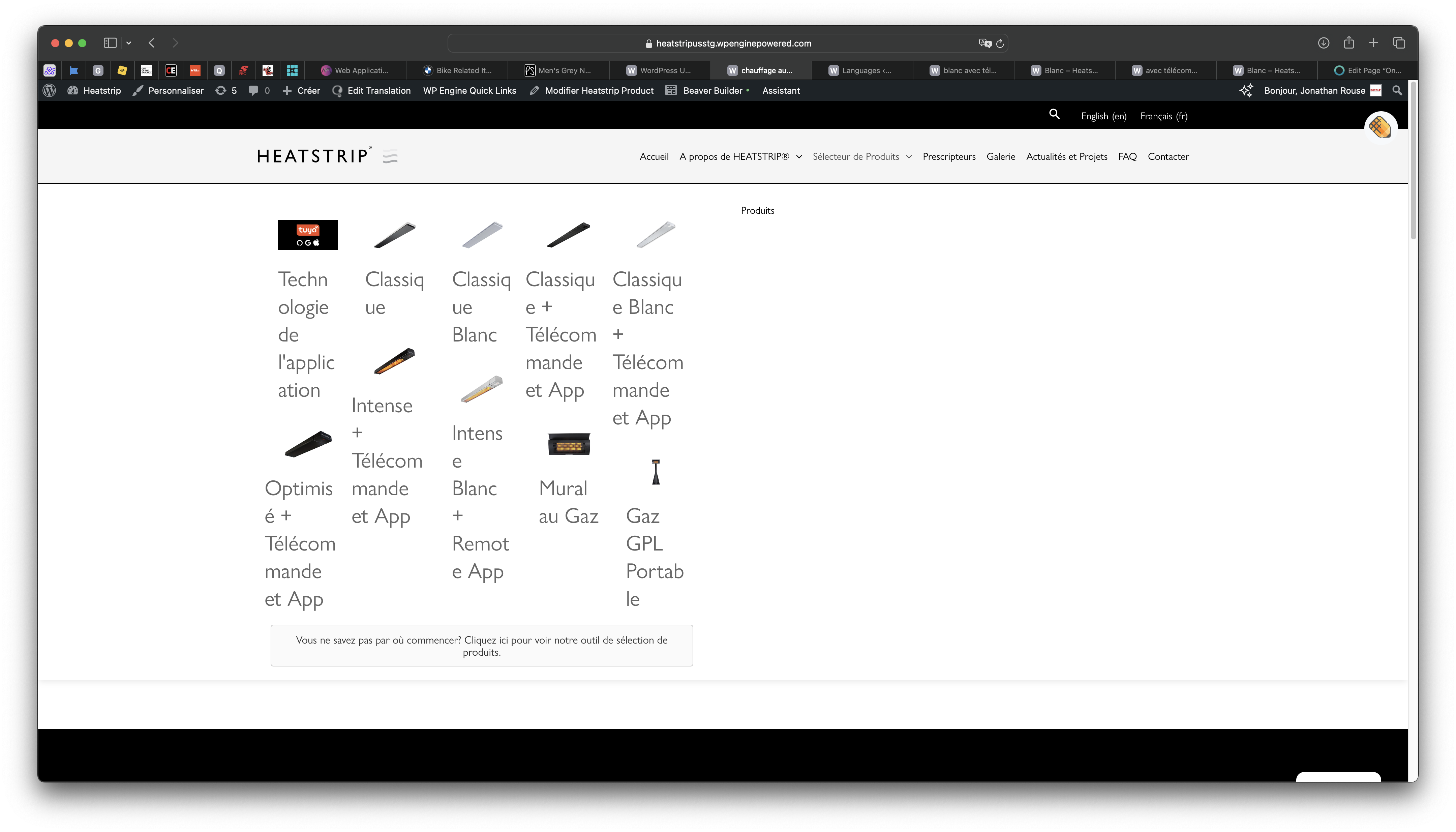Switch to Edit Page "On... tab

[1367, 70]
